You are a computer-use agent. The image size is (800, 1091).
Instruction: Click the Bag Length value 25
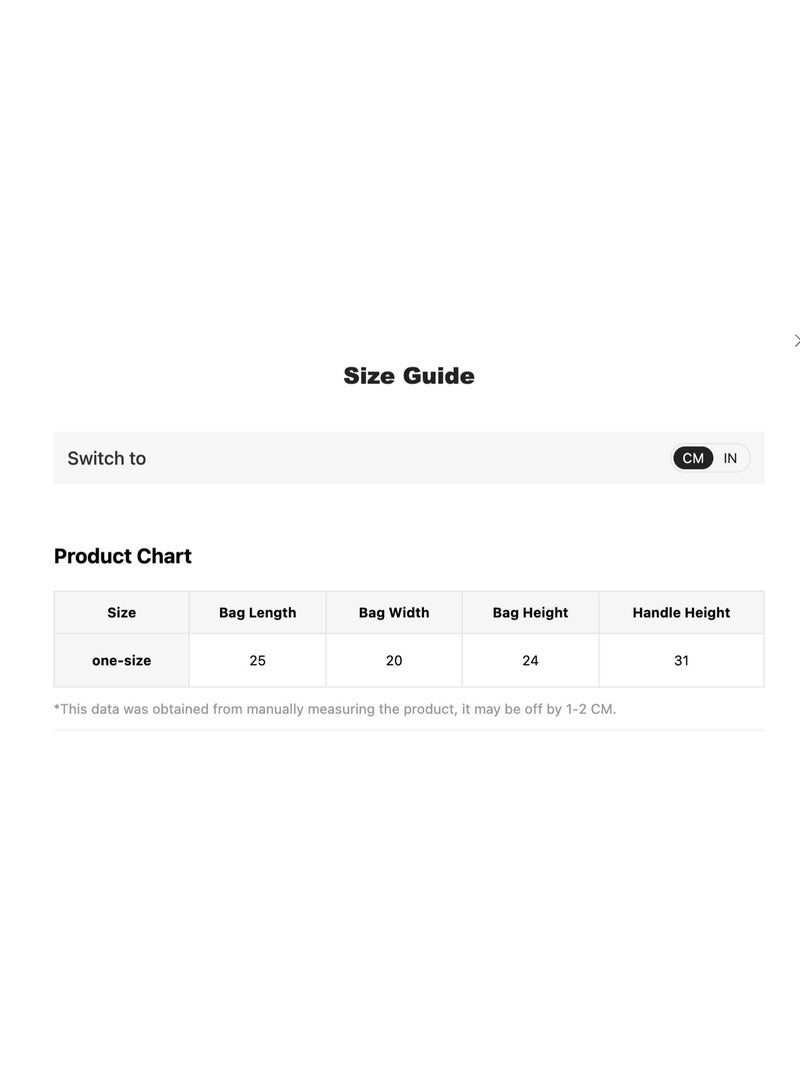(257, 660)
